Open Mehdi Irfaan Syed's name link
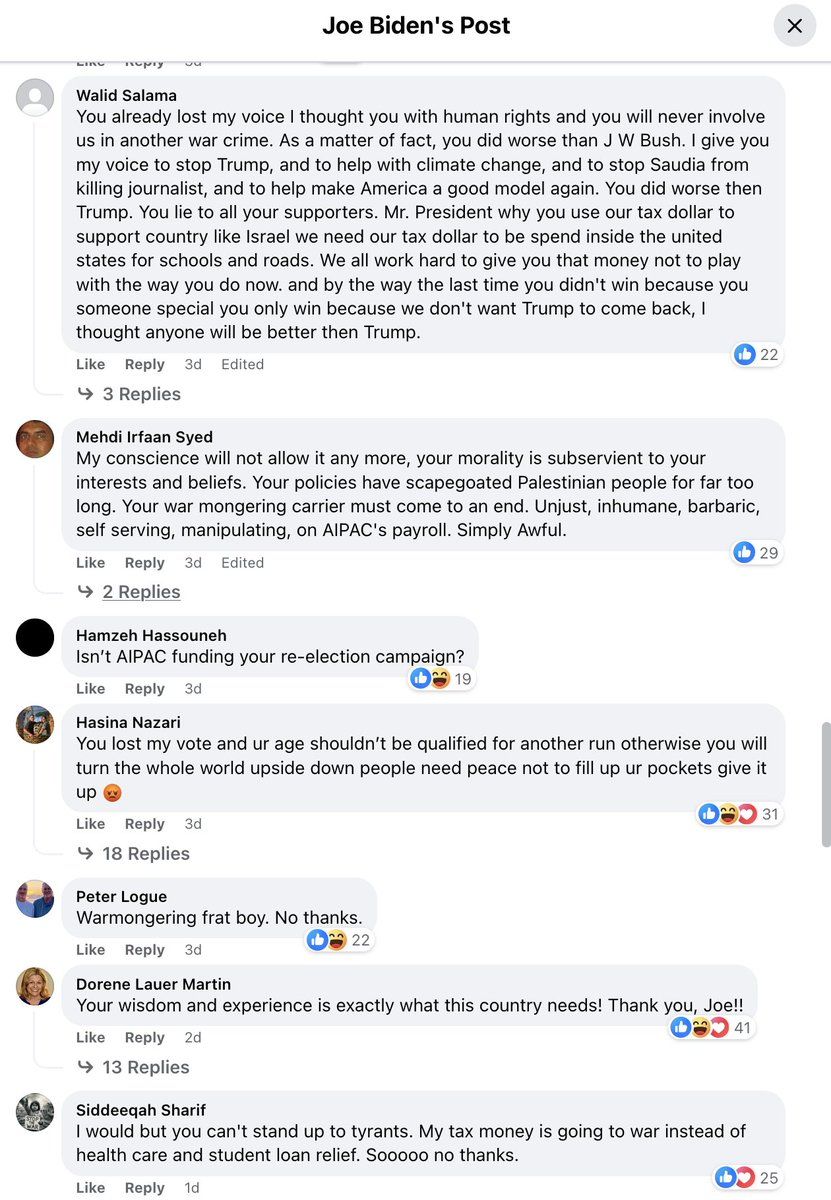The height and width of the screenshot is (1200, 831). click(144, 437)
